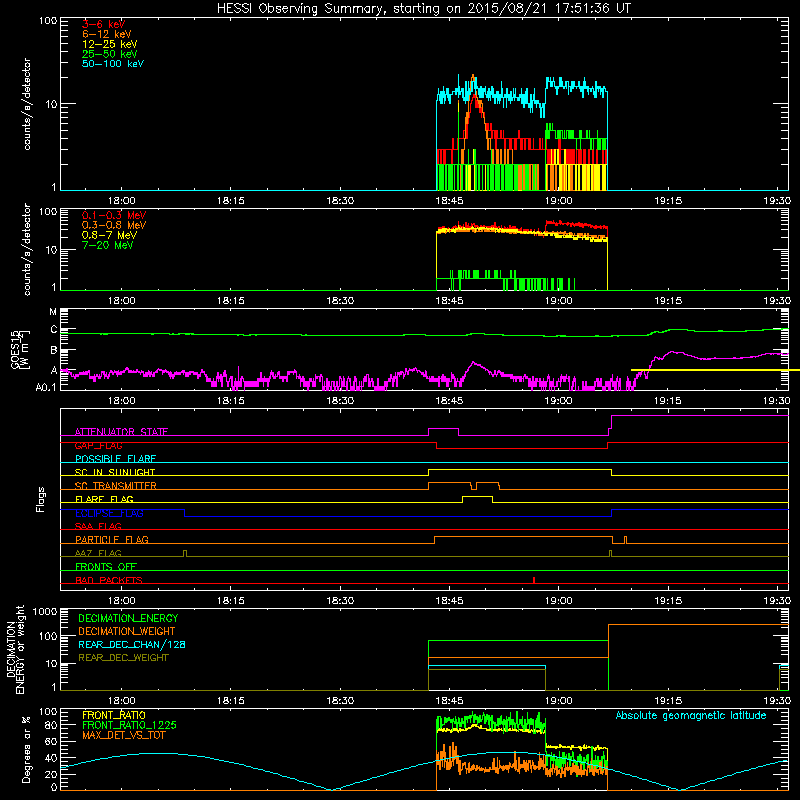
Task: Click the vertical Flags axis label
Action: [41, 499]
